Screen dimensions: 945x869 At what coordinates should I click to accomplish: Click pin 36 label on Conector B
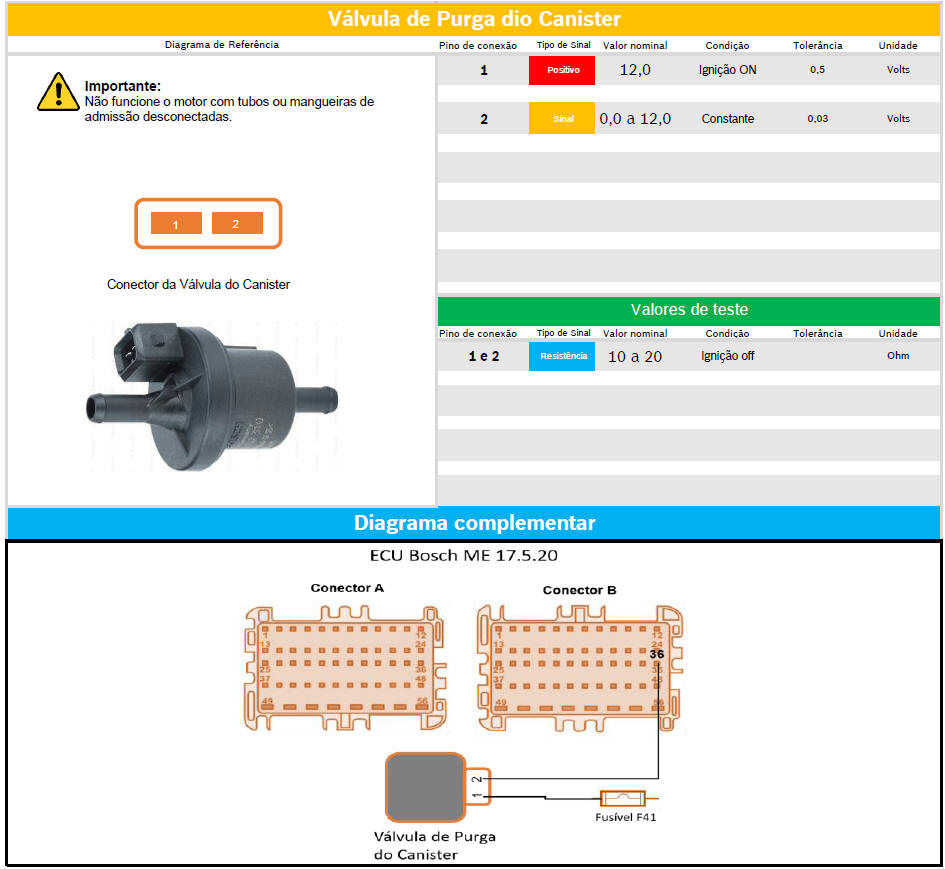656,655
